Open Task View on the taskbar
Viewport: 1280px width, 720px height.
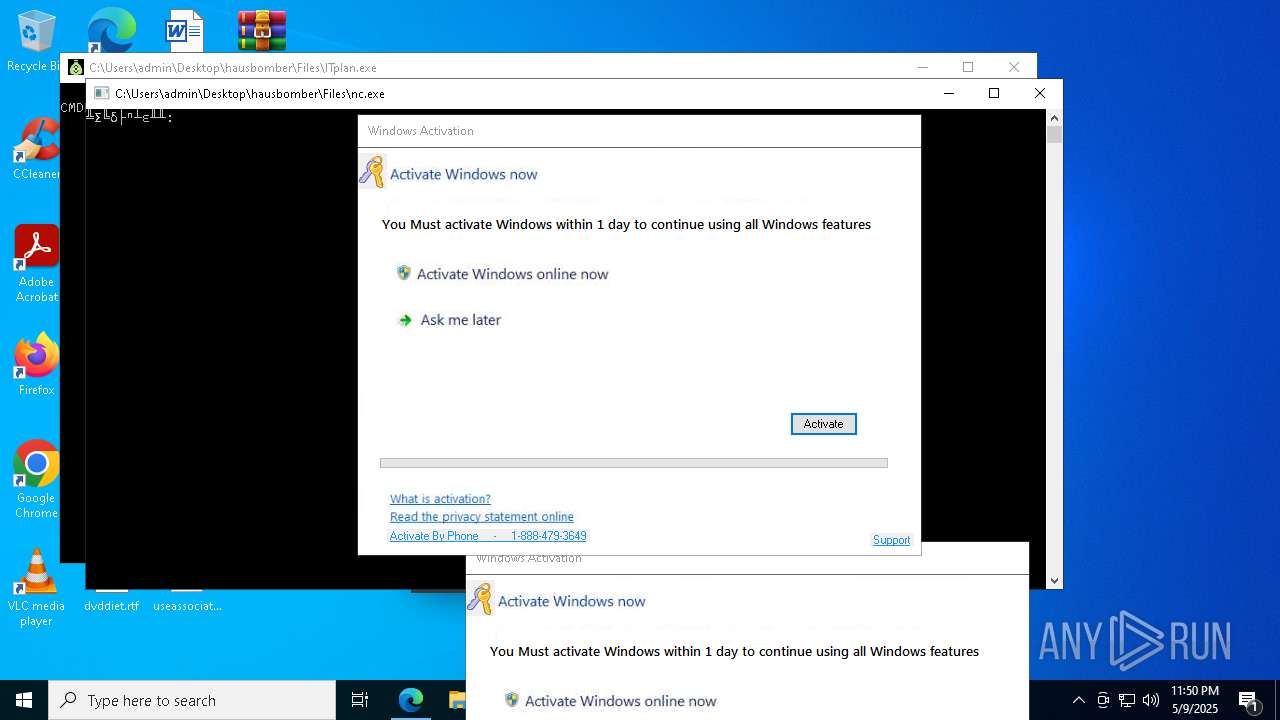click(x=360, y=700)
